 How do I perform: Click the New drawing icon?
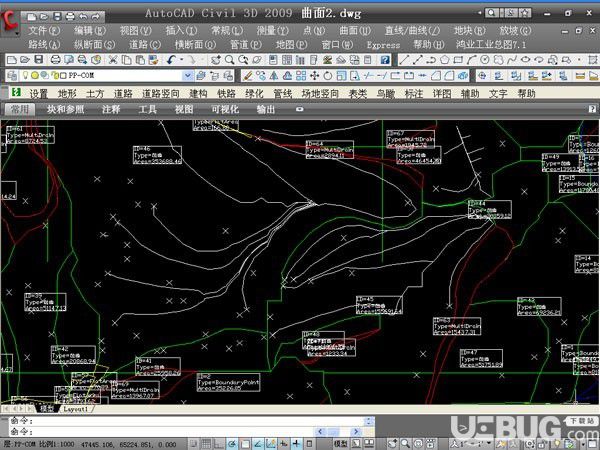(12, 60)
